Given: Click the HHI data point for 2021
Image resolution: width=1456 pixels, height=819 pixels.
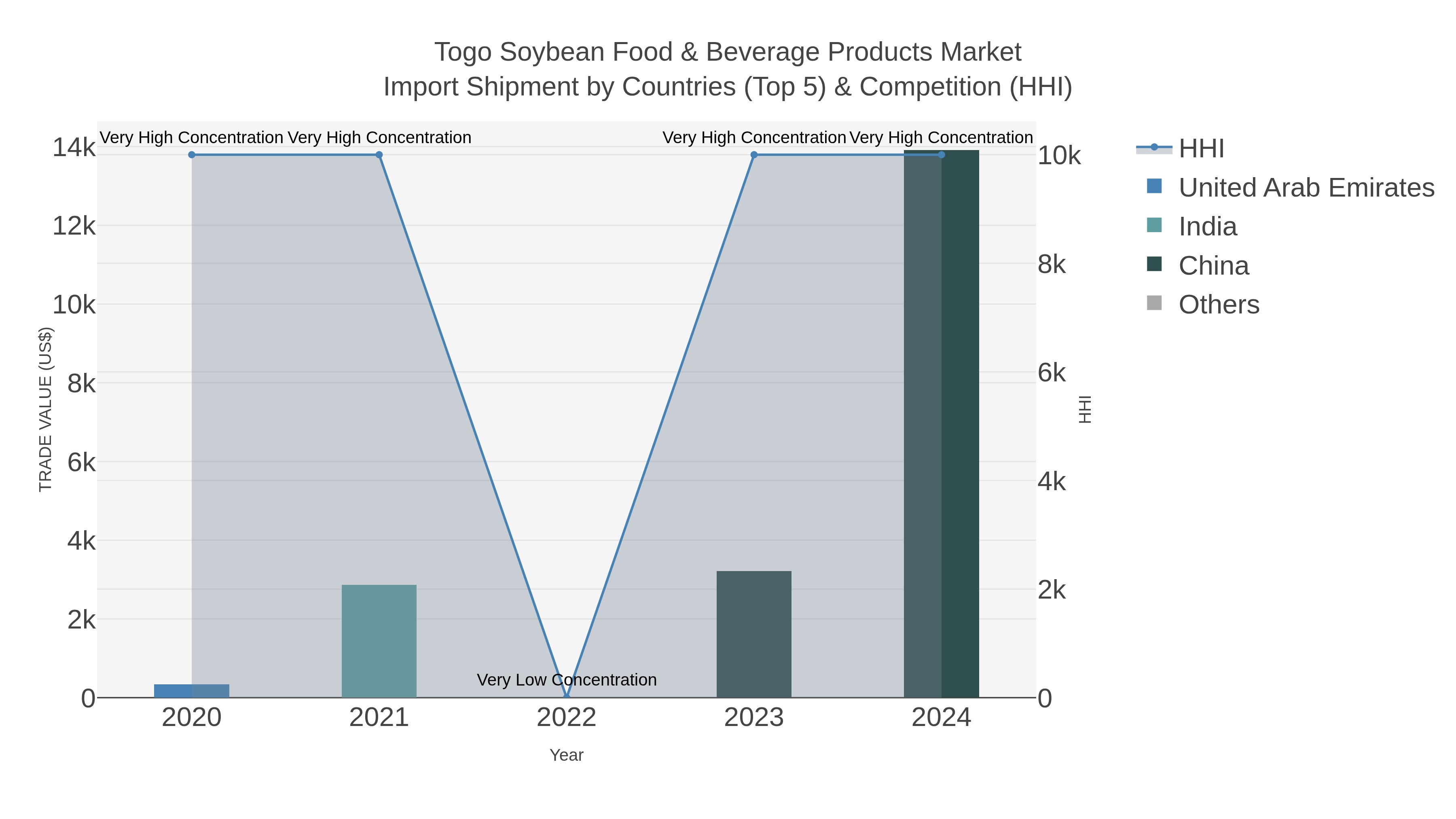Looking at the screenshot, I should click(x=379, y=155).
